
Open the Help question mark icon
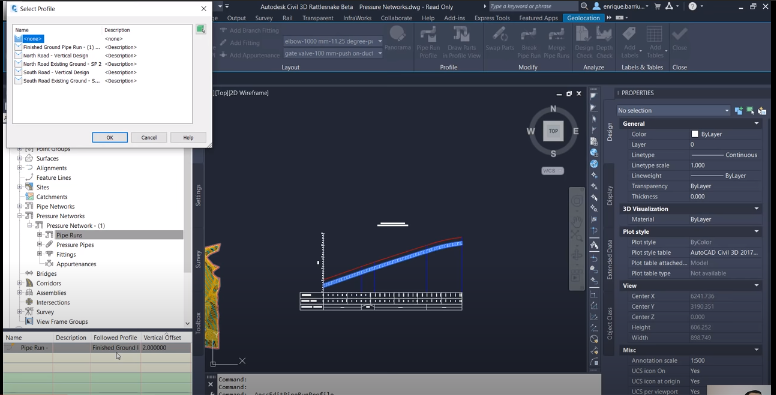(692, 6)
